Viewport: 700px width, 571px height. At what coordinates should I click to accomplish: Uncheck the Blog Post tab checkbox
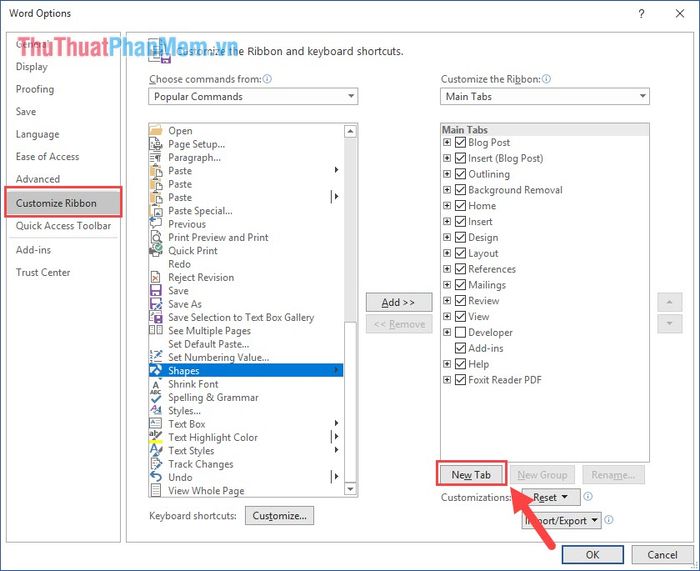pos(460,142)
